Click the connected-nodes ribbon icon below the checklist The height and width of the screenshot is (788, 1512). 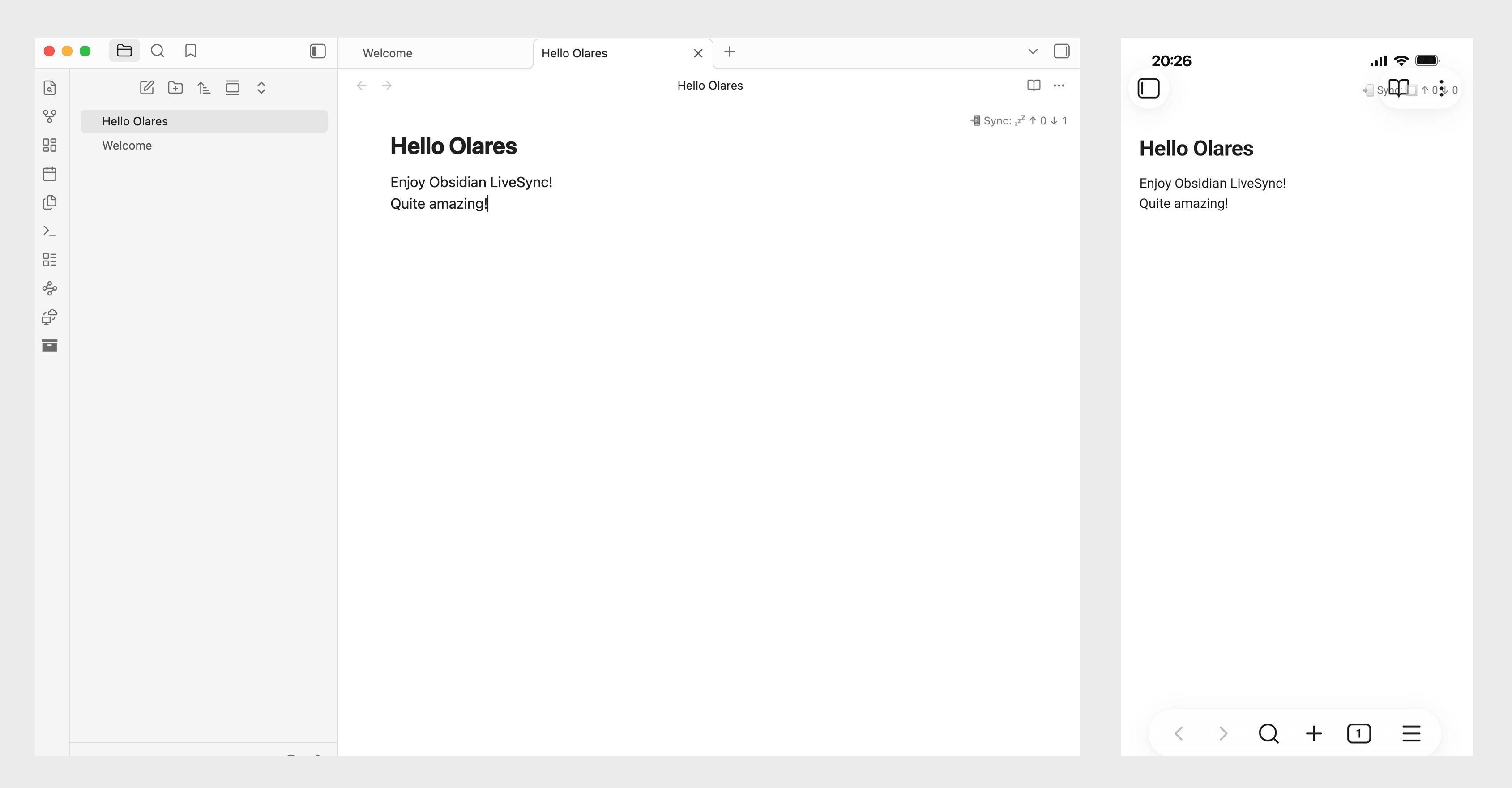[x=50, y=288]
